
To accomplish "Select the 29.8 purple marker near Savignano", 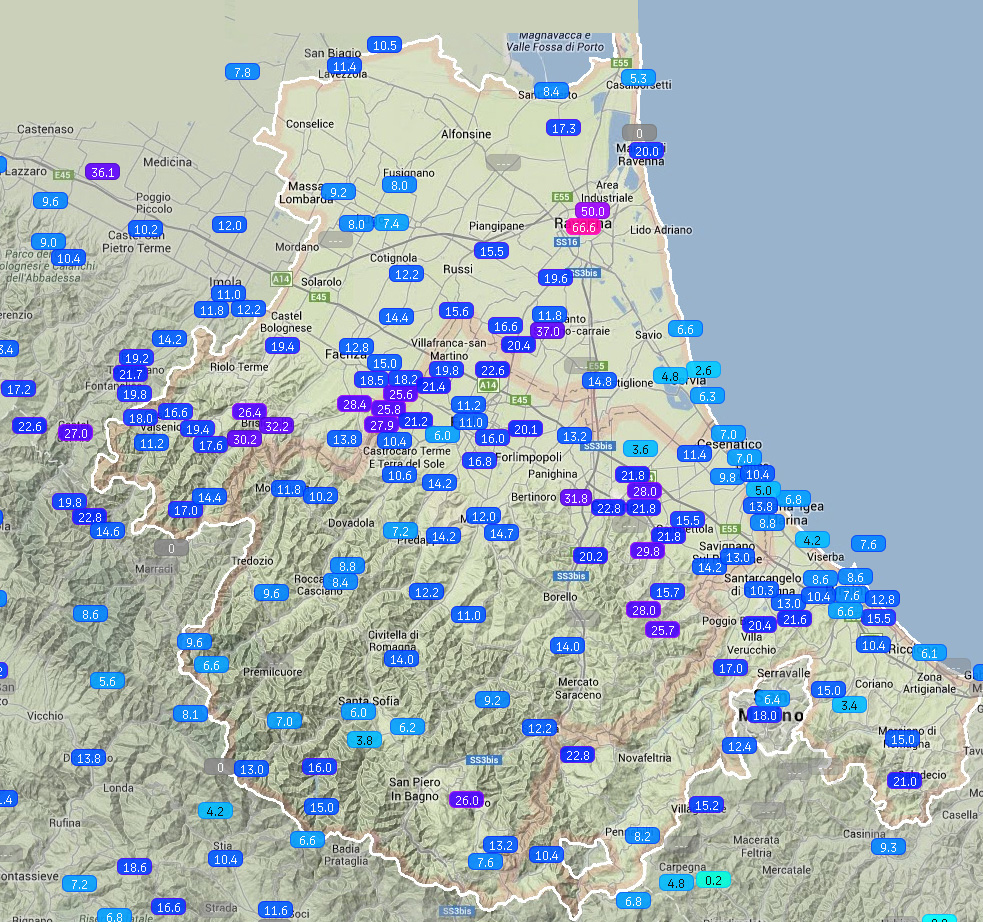I will (x=648, y=551).
